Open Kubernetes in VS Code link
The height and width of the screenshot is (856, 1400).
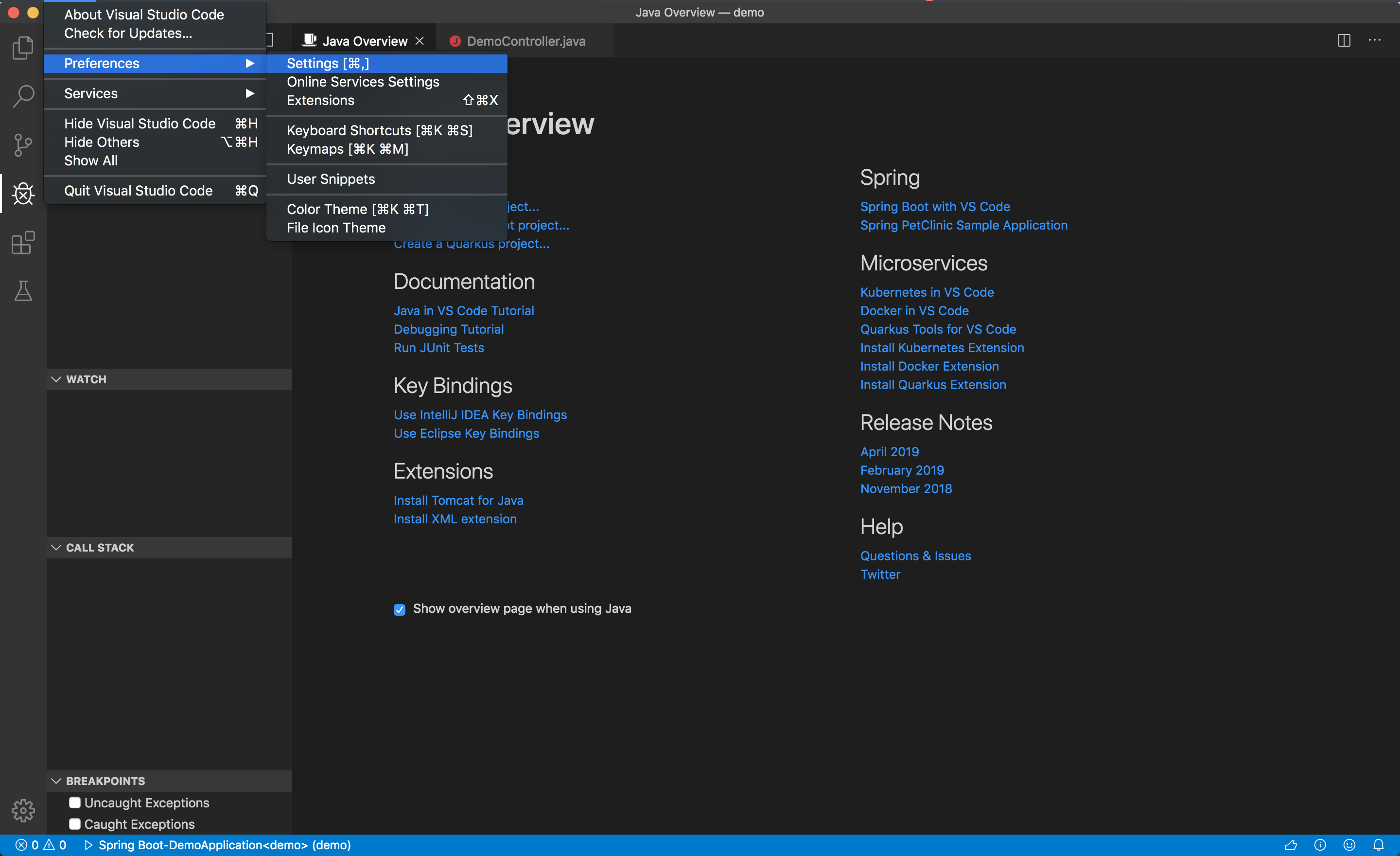[927, 292]
